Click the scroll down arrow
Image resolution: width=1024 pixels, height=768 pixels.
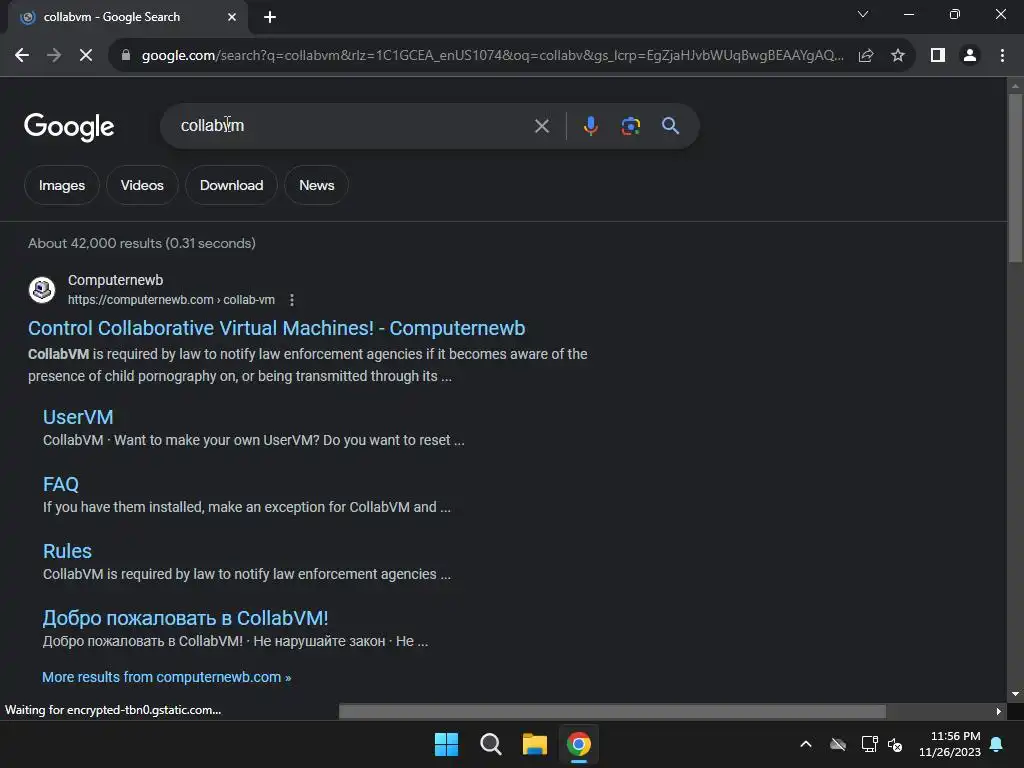point(1015,694)
